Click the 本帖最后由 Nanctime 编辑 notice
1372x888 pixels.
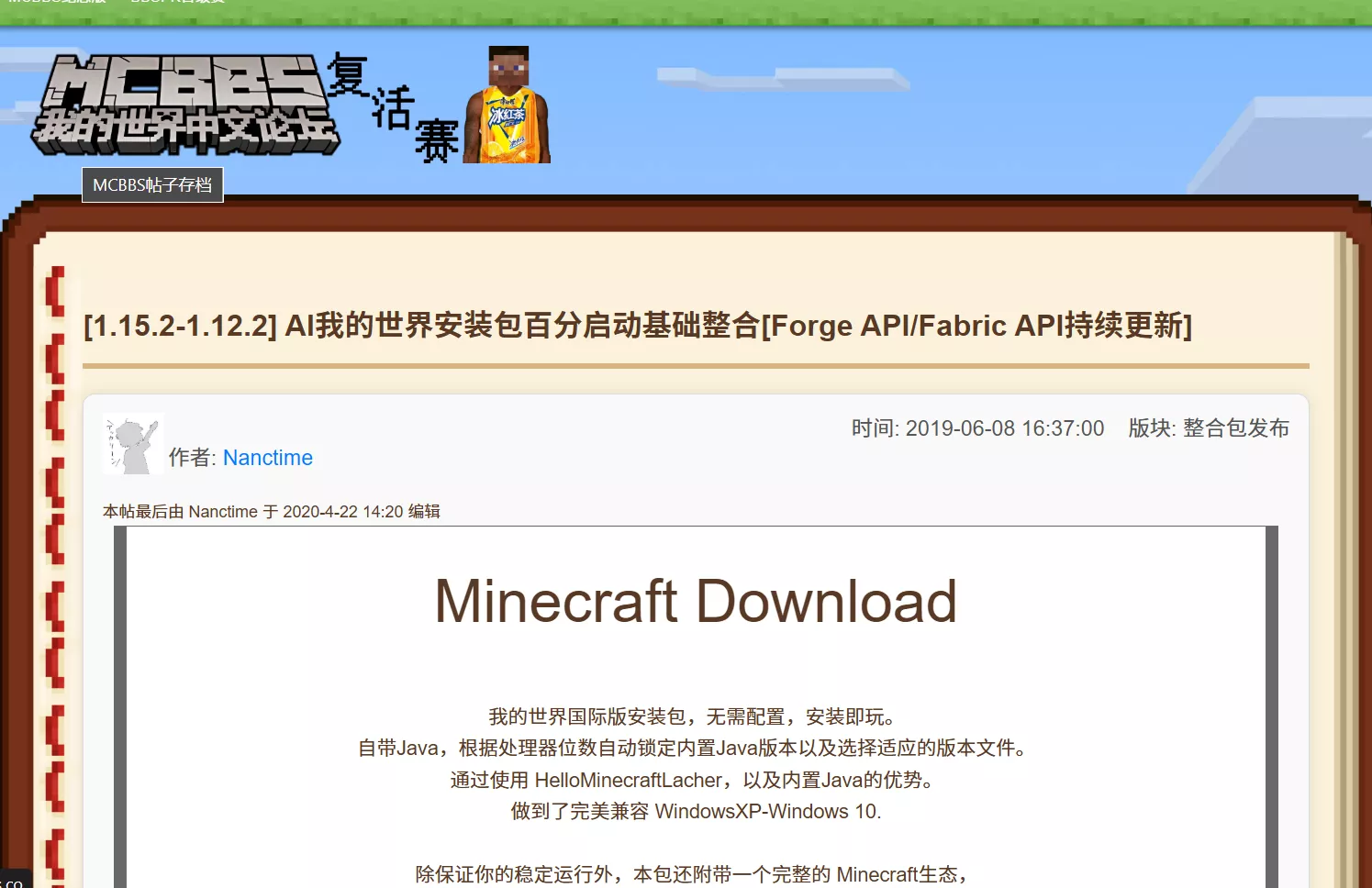(271, 511)
